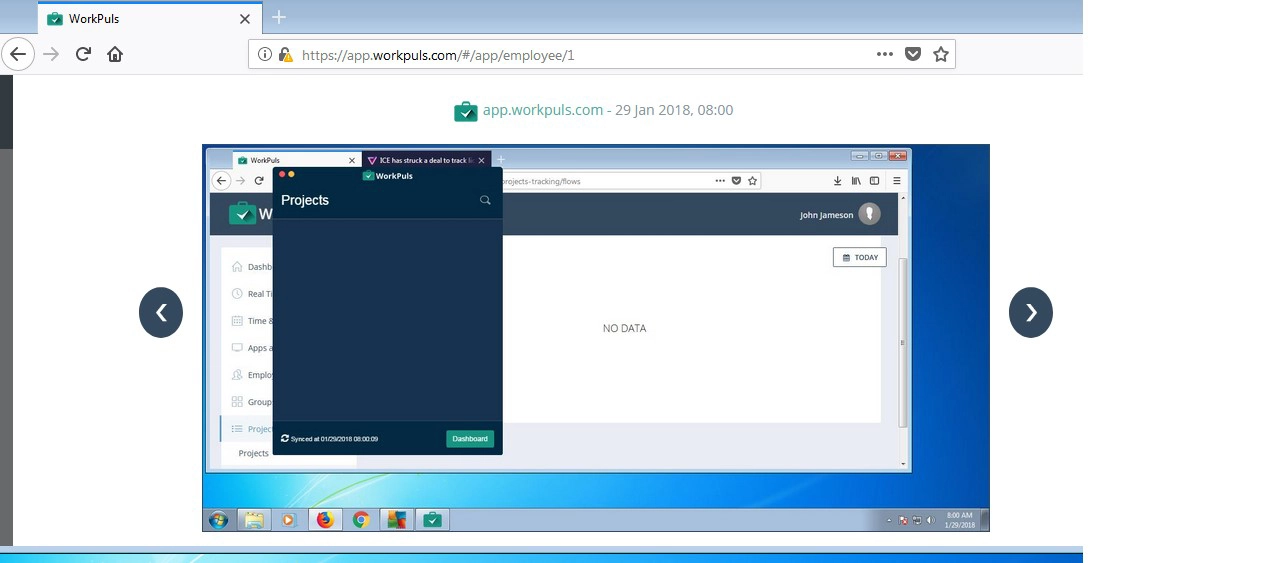1264x563 pixels.
Task: Save the page to Pocket
Action: click(913, 54)
